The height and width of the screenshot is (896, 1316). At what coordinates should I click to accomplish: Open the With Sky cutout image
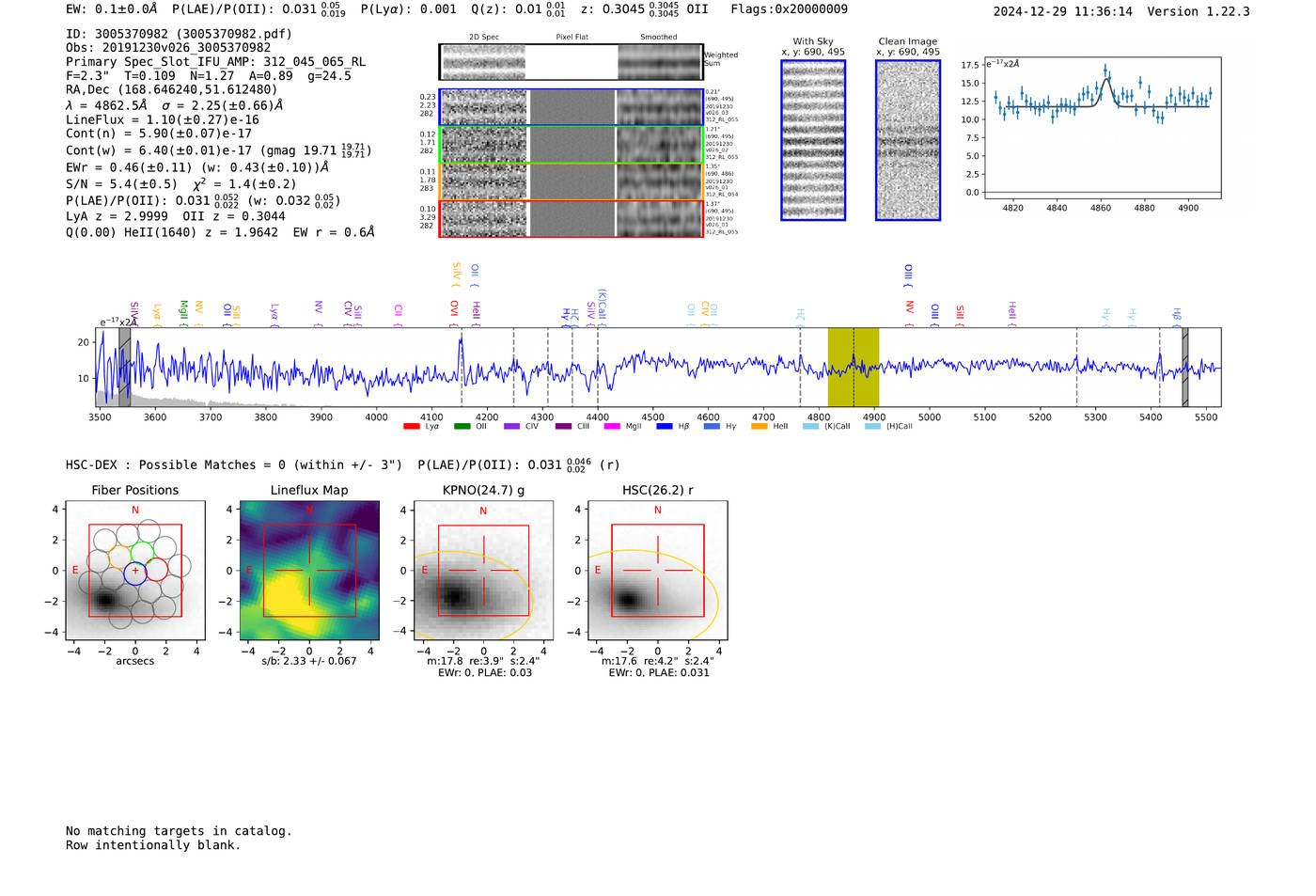pyautogui.click(x=813, y=140)
